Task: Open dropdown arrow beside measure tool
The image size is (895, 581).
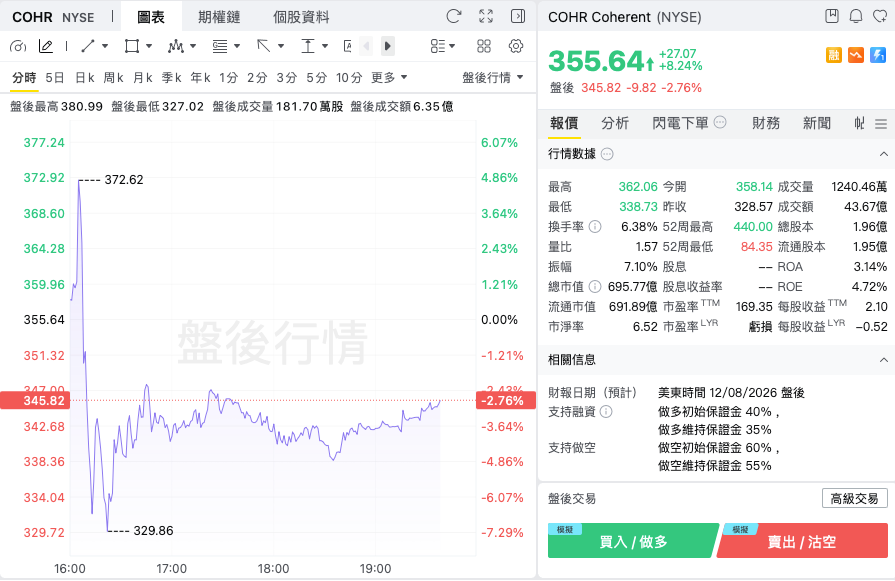Action: pyautogui.click(x=325, y=46)
